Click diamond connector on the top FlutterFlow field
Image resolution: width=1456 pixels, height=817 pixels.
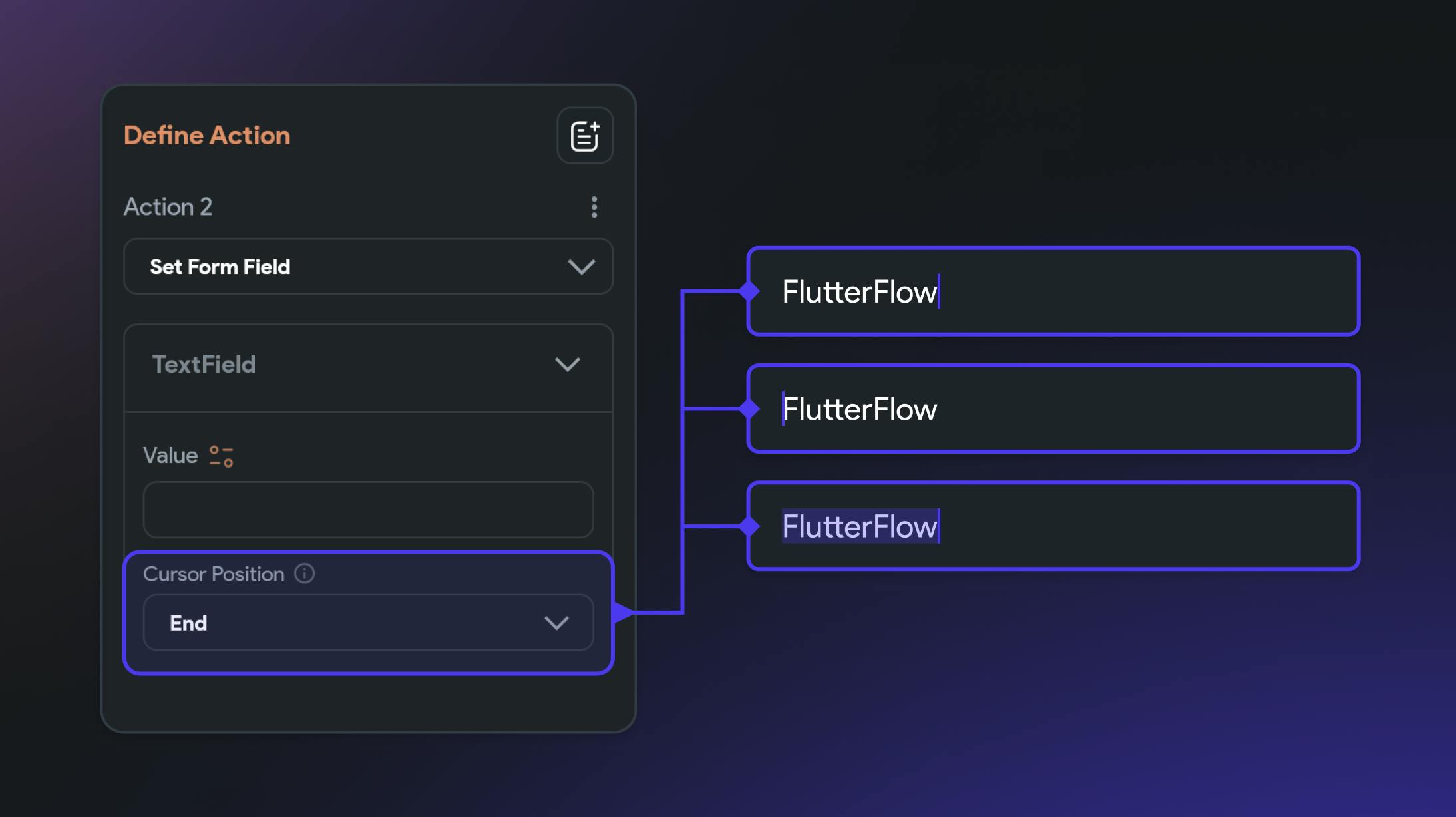click(x=749, y=291)
